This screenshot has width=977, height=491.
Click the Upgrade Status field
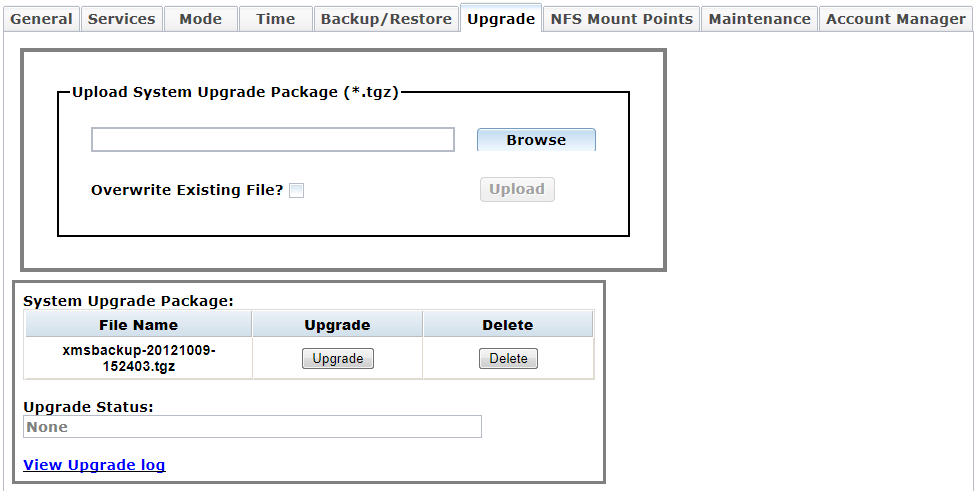pyautogui.click(x=252, y=427)
